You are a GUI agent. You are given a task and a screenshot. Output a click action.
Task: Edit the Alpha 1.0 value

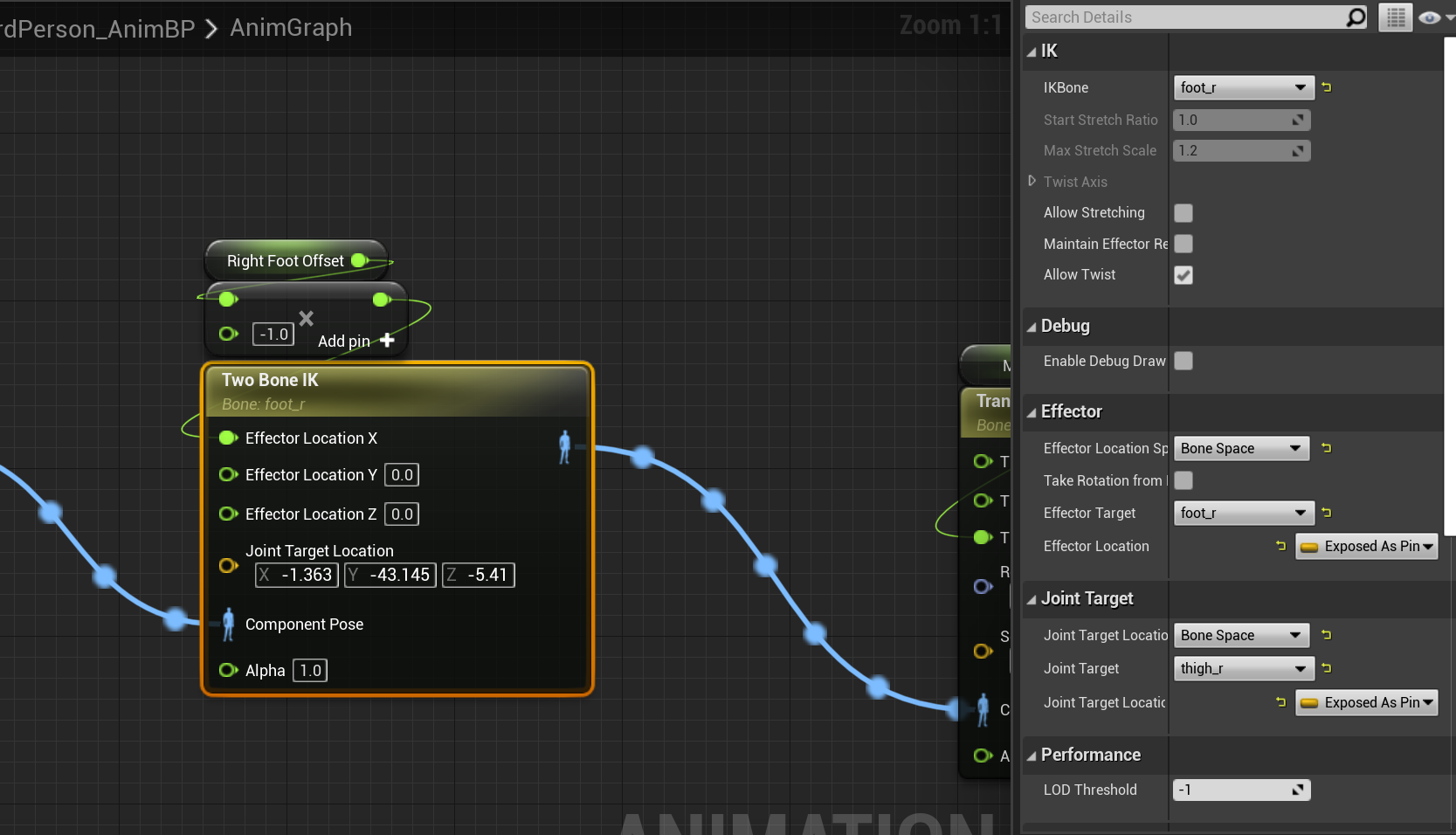pyautogui.click(x=310, y=670)
